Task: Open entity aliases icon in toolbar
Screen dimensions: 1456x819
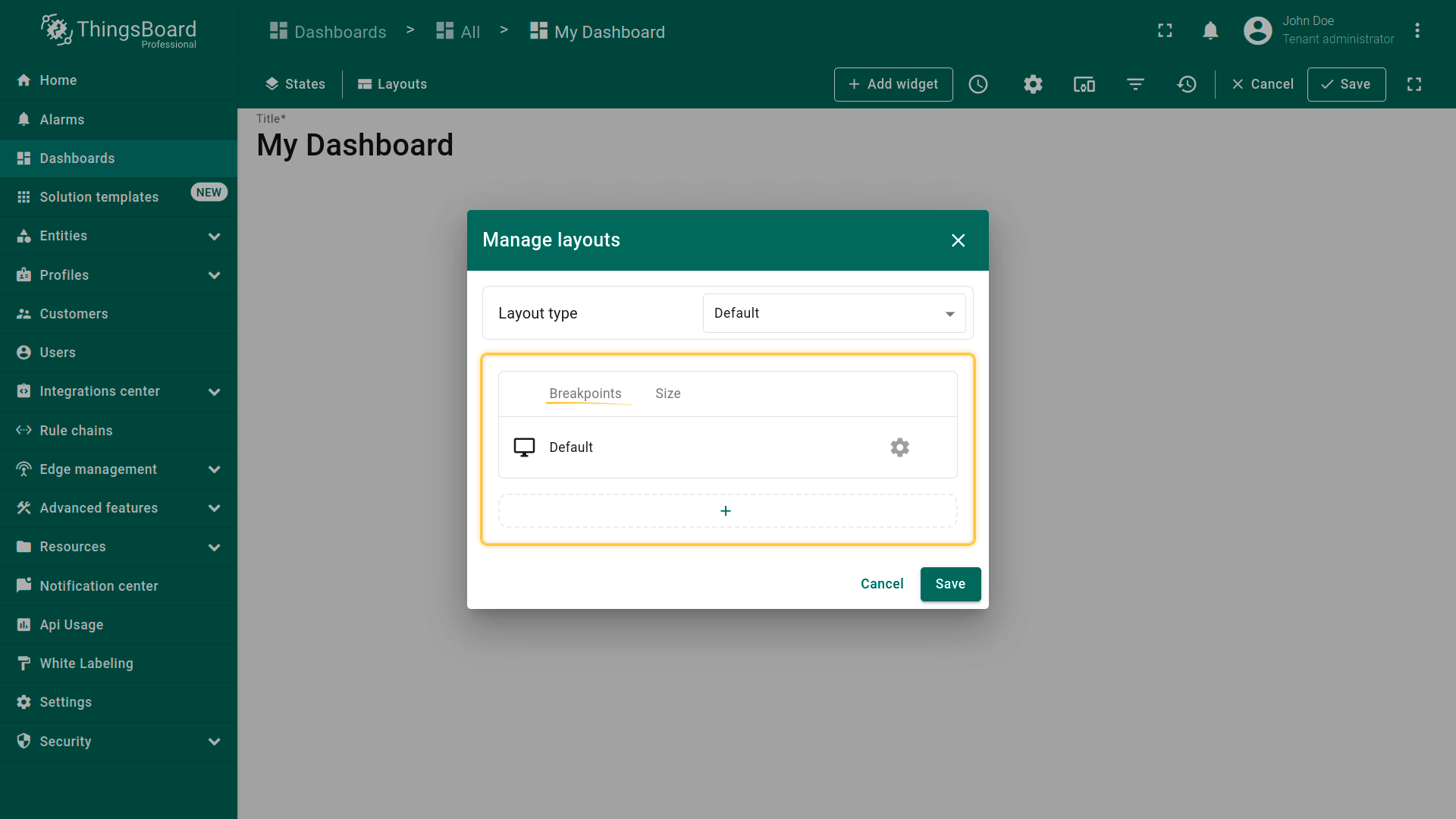Action: tap(1084, 84)
